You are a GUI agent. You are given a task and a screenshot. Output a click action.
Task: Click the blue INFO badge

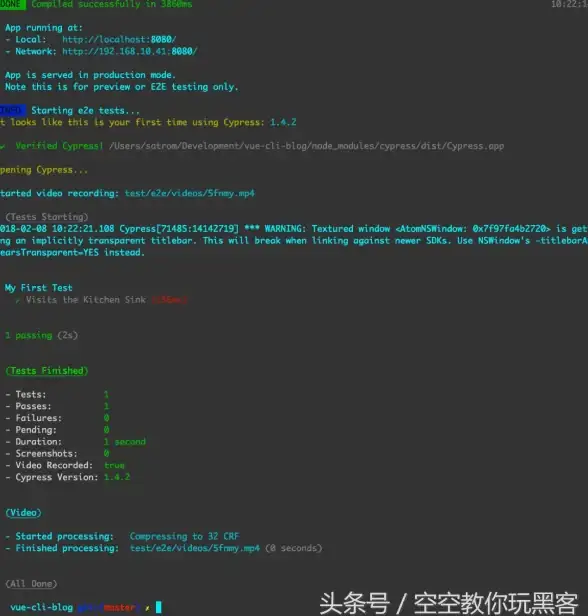(x=12, y=110)
